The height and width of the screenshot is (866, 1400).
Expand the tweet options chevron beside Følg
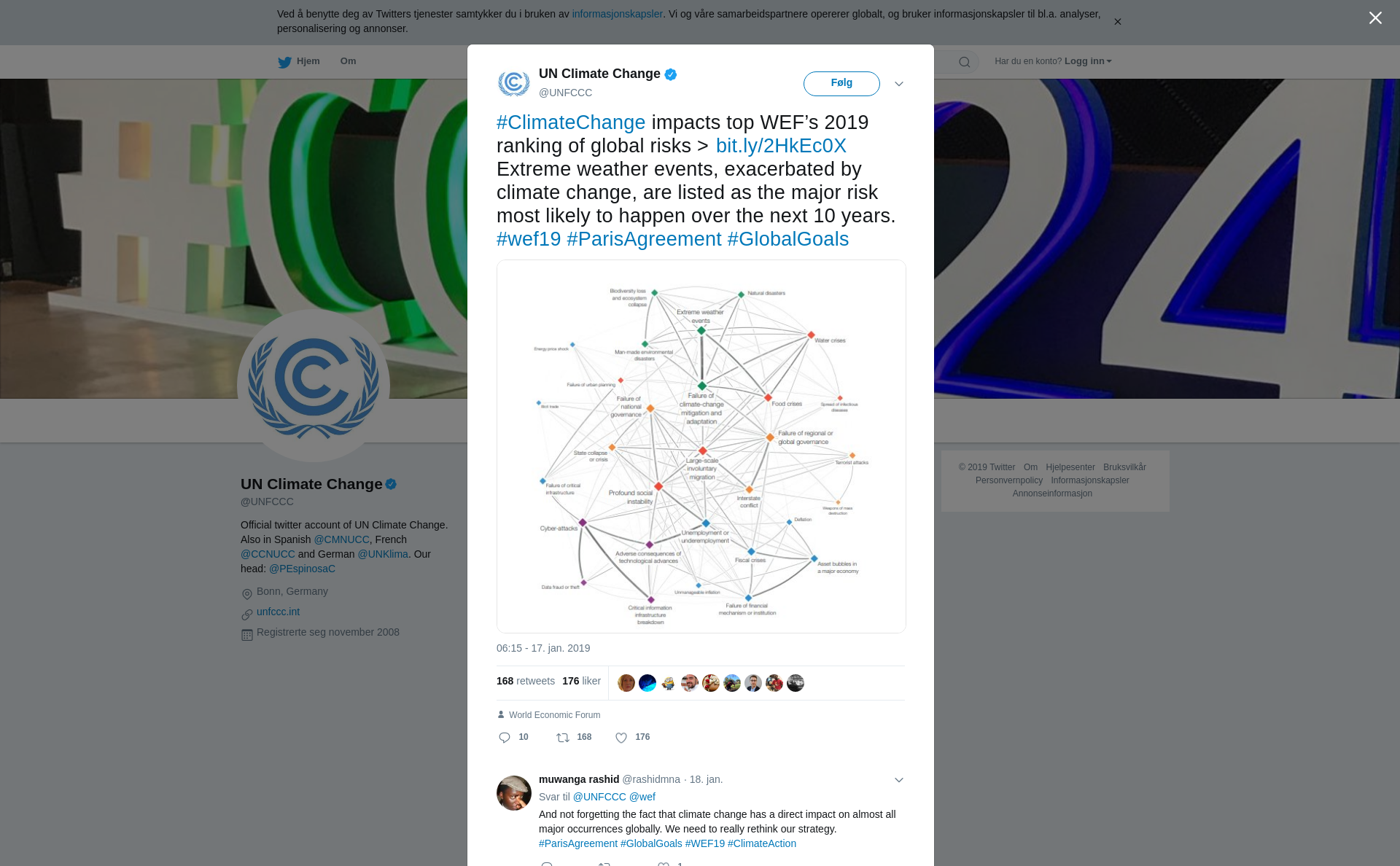click(899, 84)
